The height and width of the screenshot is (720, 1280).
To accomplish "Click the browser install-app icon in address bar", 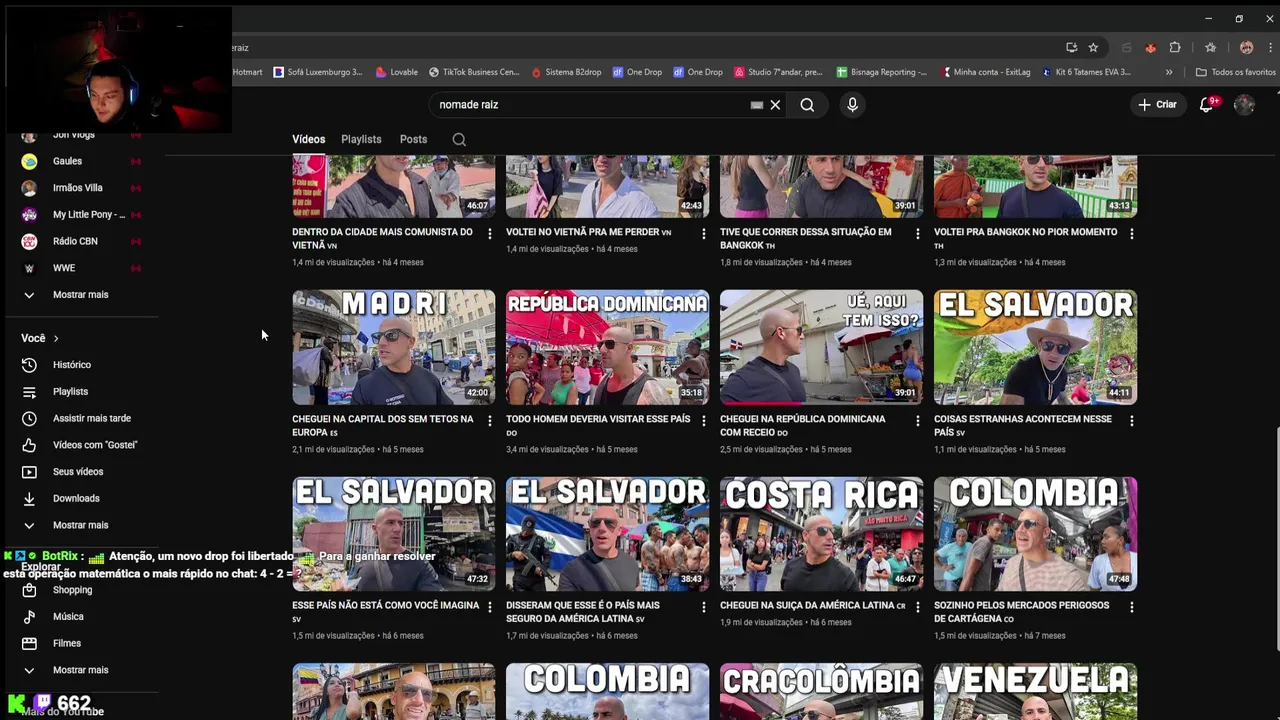I will click(x=1072, y=47).
